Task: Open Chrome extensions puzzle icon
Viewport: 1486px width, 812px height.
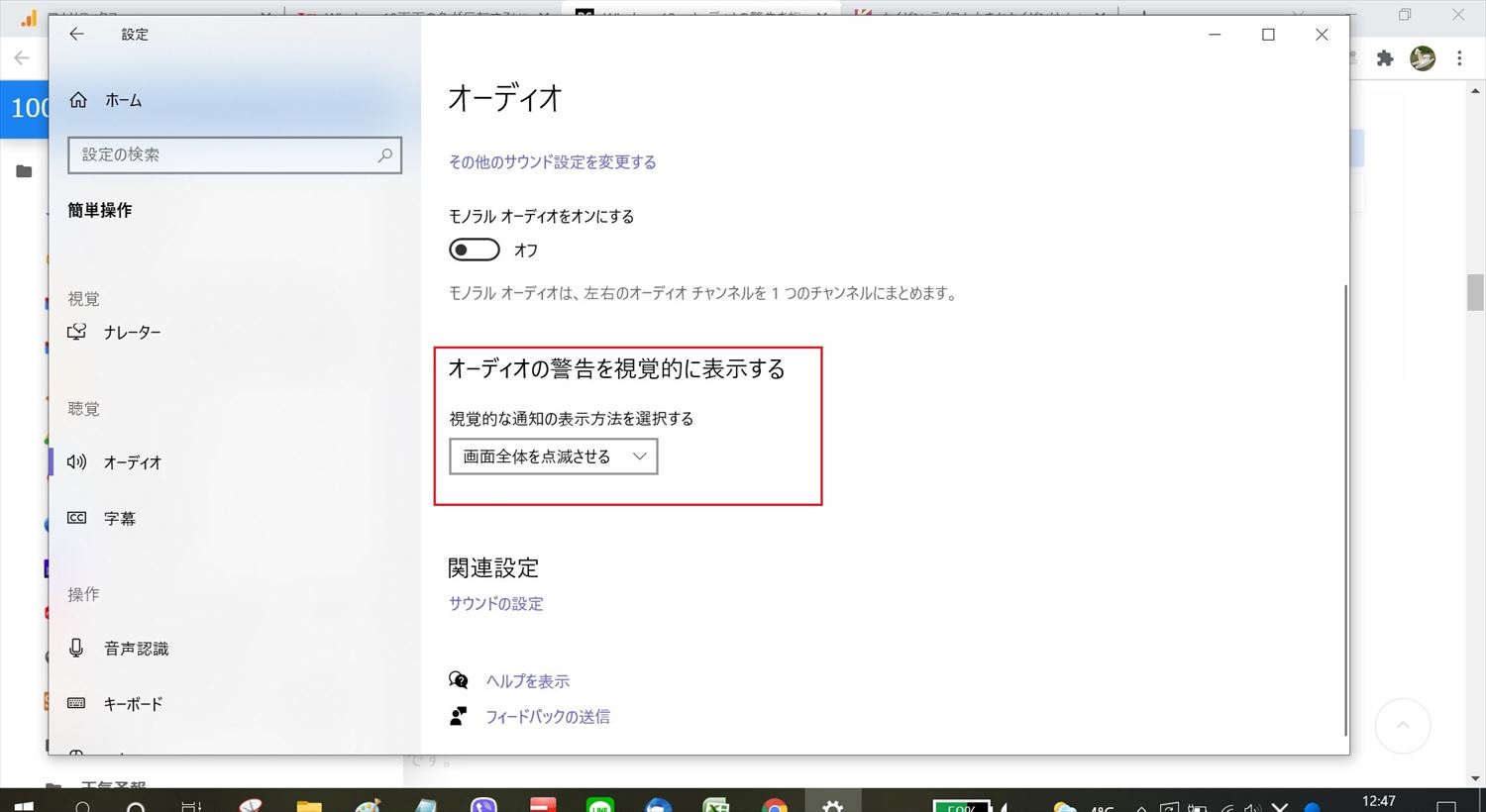Action: (x=1385, y=58)
